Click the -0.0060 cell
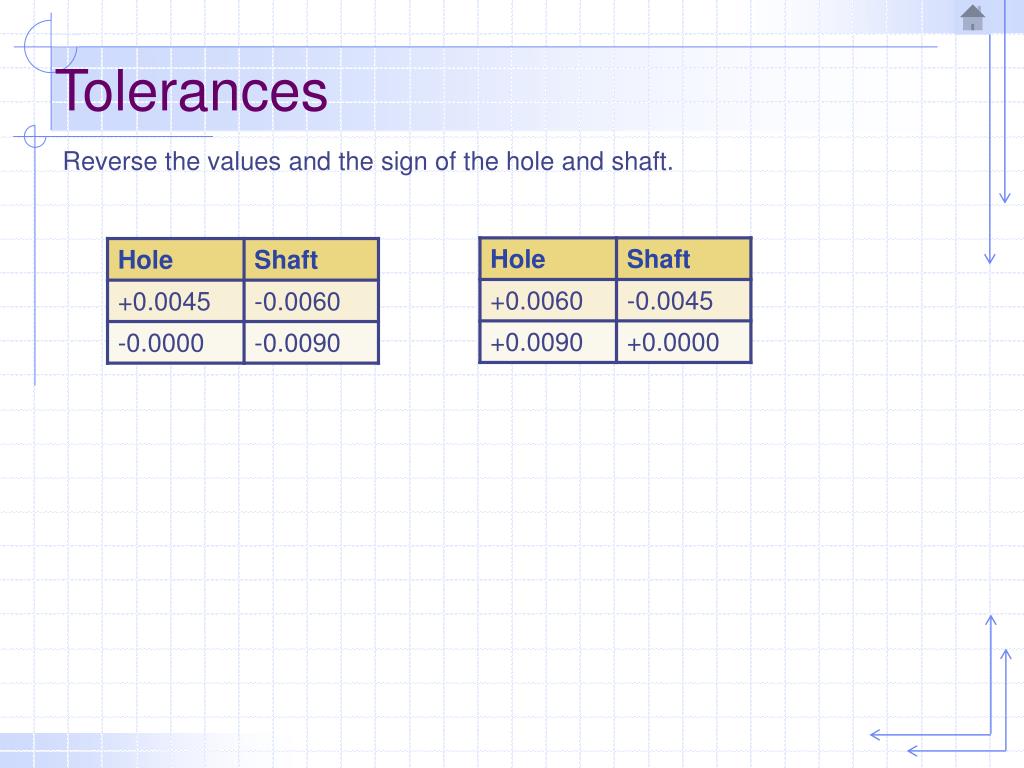The width and height of the screenshot is (1024, 768). [x=311, y=301]
